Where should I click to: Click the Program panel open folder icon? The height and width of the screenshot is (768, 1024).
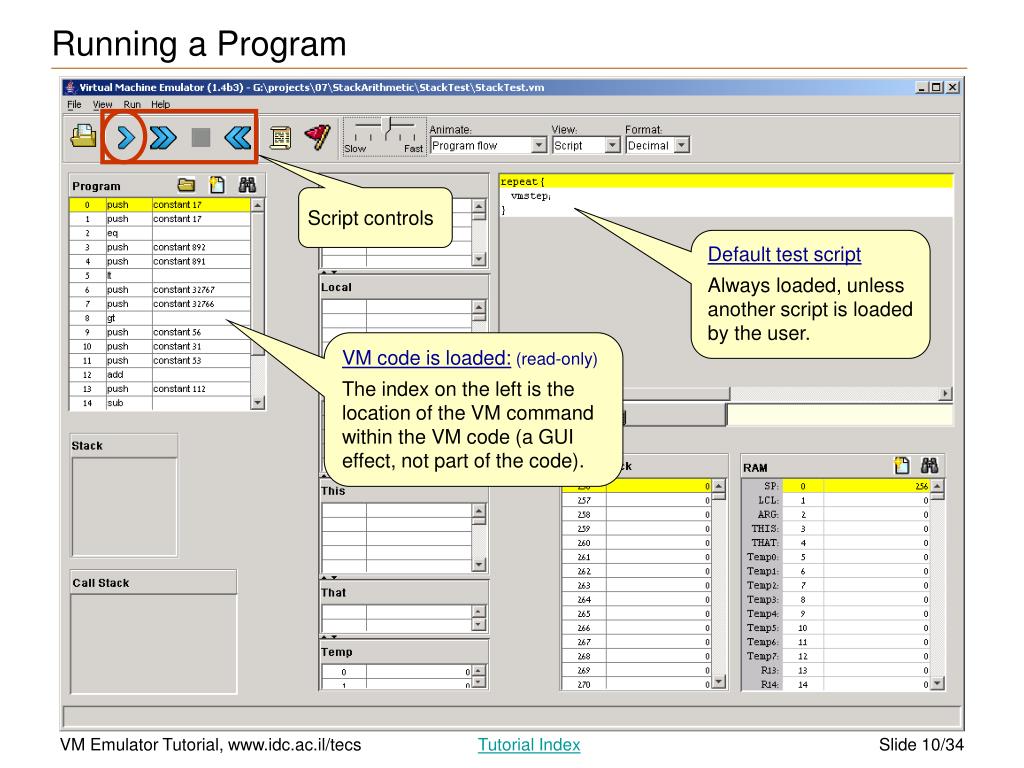pyautogui.click(x=186, y=185)
